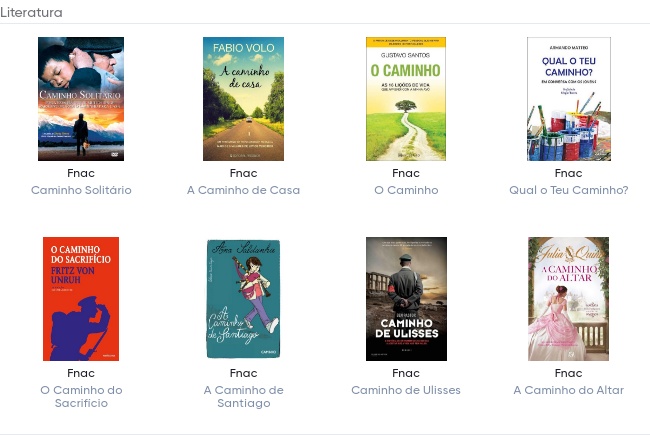Screen dimensions: 650x435
Task: Click Fnac label under Caminho de Ulisses
Action: click(x=406, y=373)
